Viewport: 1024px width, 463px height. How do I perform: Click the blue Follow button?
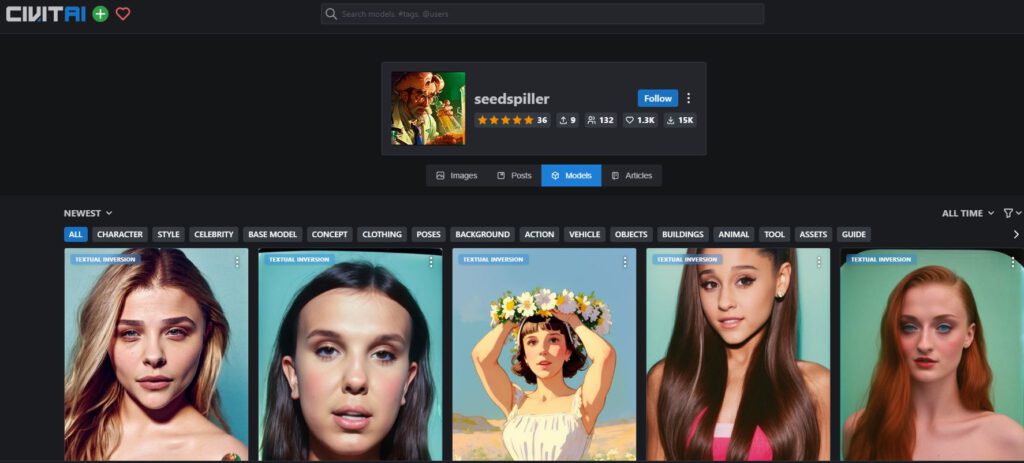[x=657, y=98]
